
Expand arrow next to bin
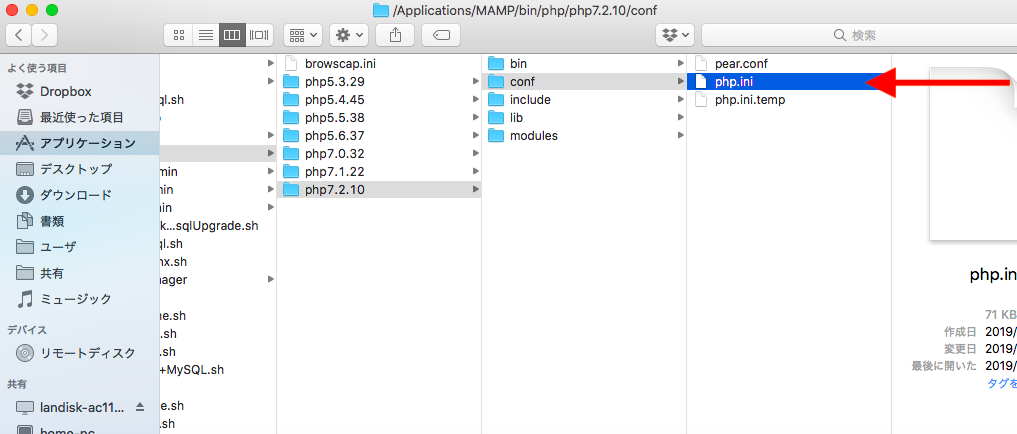[680, 64]
